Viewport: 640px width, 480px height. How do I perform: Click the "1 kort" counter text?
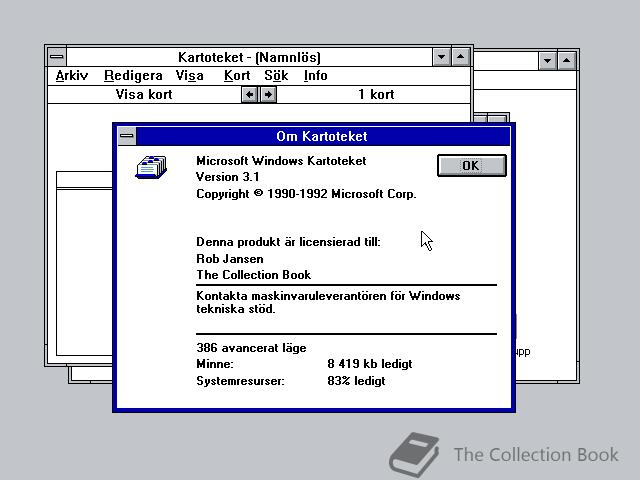pos(376,95)
